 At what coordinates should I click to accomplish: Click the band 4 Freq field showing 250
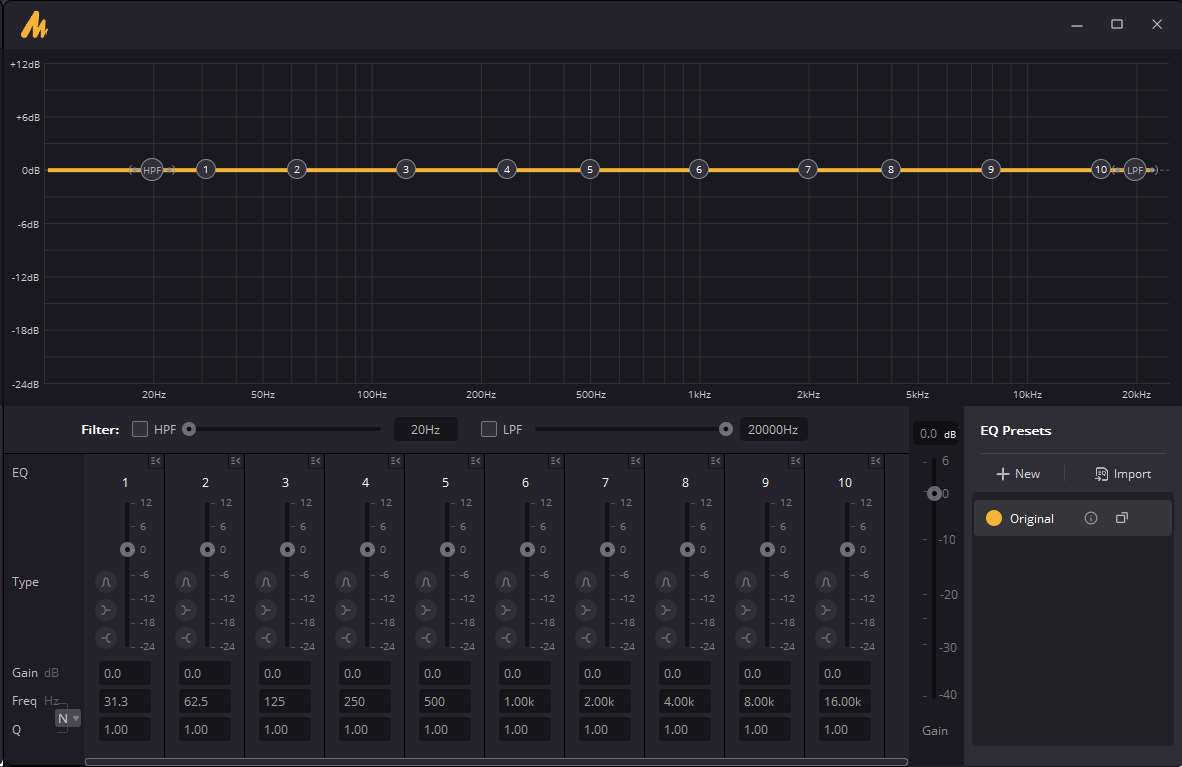365,701
